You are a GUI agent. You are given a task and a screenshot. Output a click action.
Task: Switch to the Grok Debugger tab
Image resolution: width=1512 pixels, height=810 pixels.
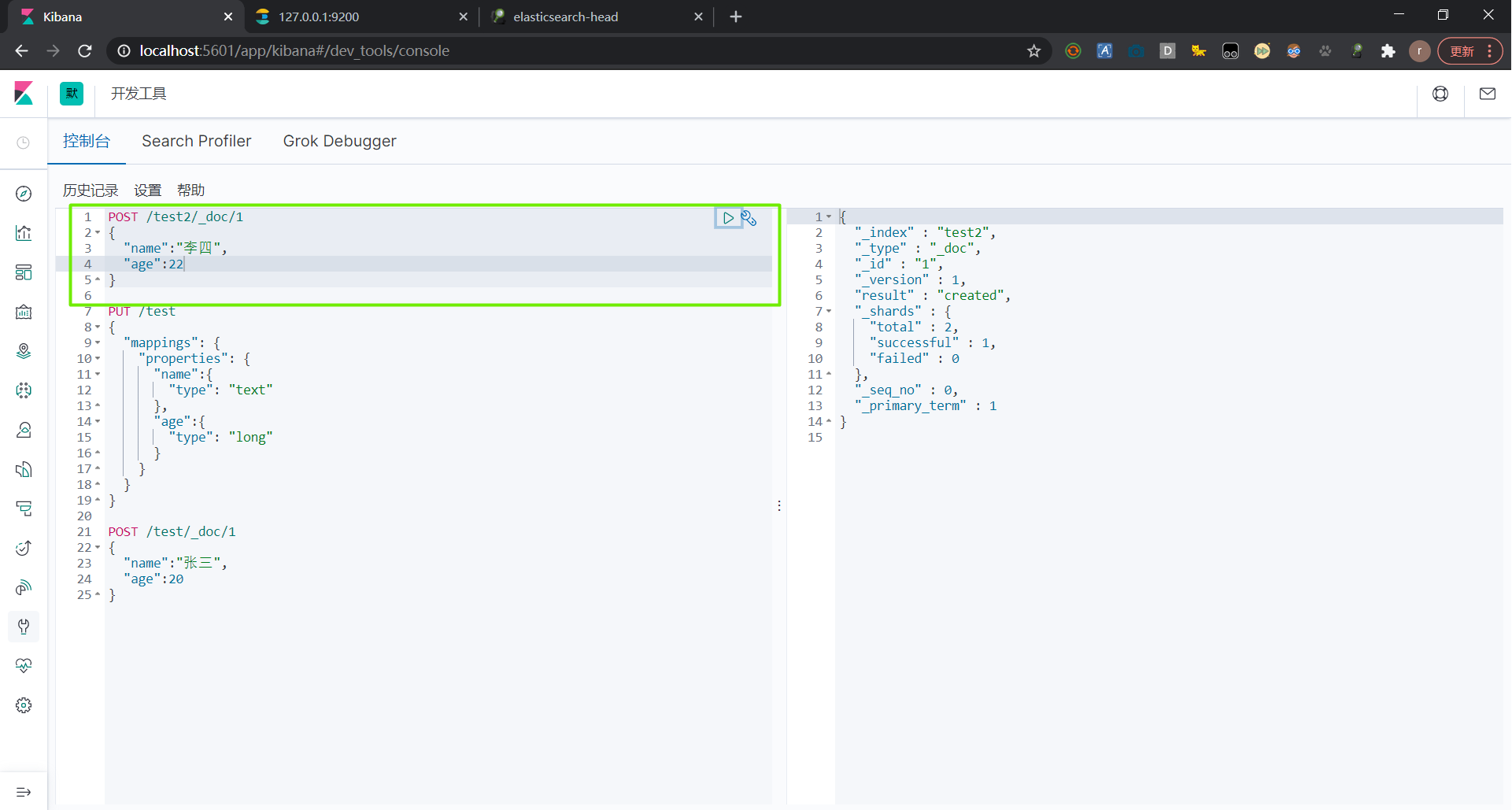coord(340,141)
